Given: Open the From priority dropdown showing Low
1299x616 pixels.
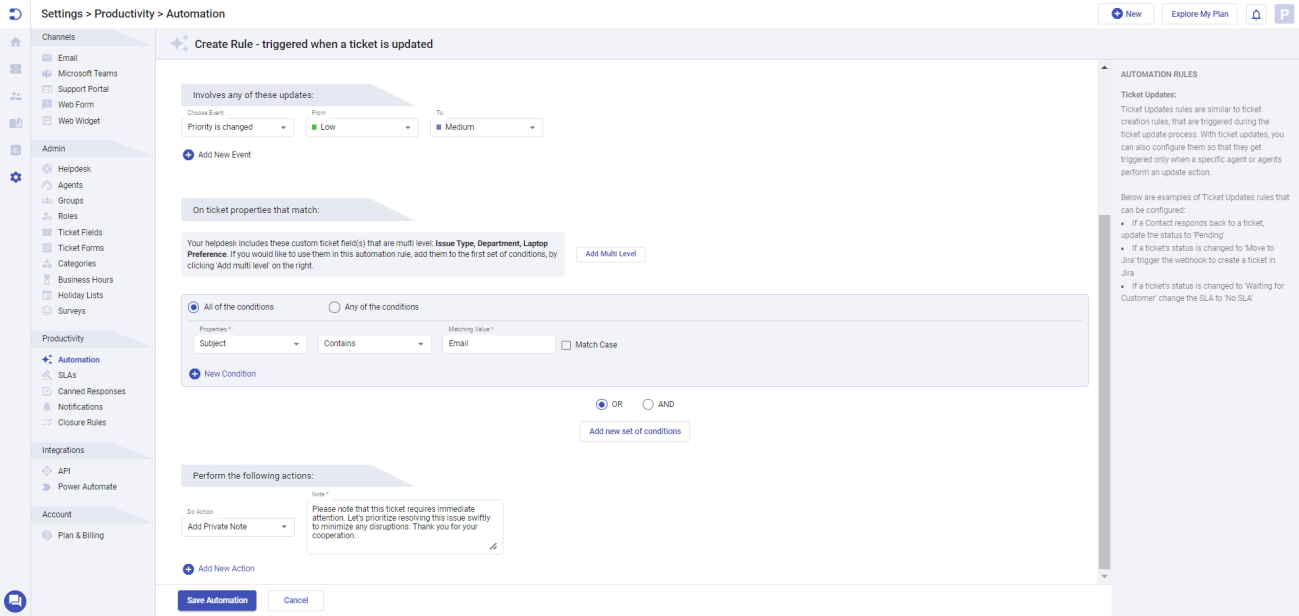Looking at the screenshot, I should [361, 127].
